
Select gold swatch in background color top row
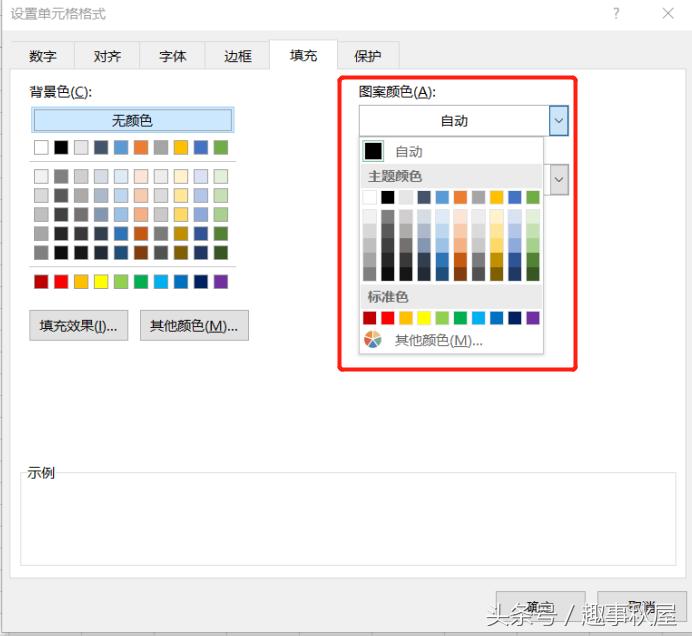point(181,147)
